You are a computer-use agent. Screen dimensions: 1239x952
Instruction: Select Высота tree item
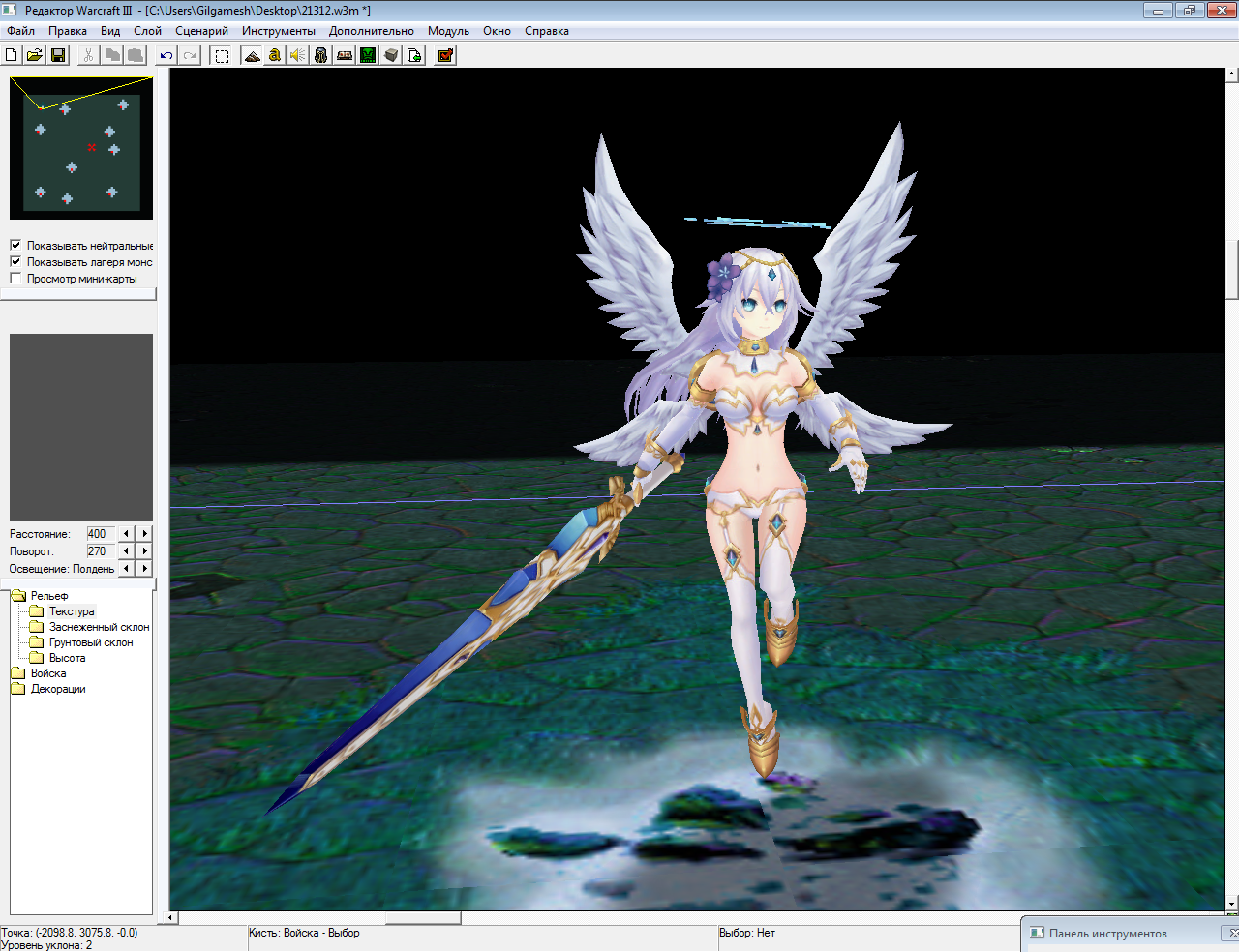point(67,658)
